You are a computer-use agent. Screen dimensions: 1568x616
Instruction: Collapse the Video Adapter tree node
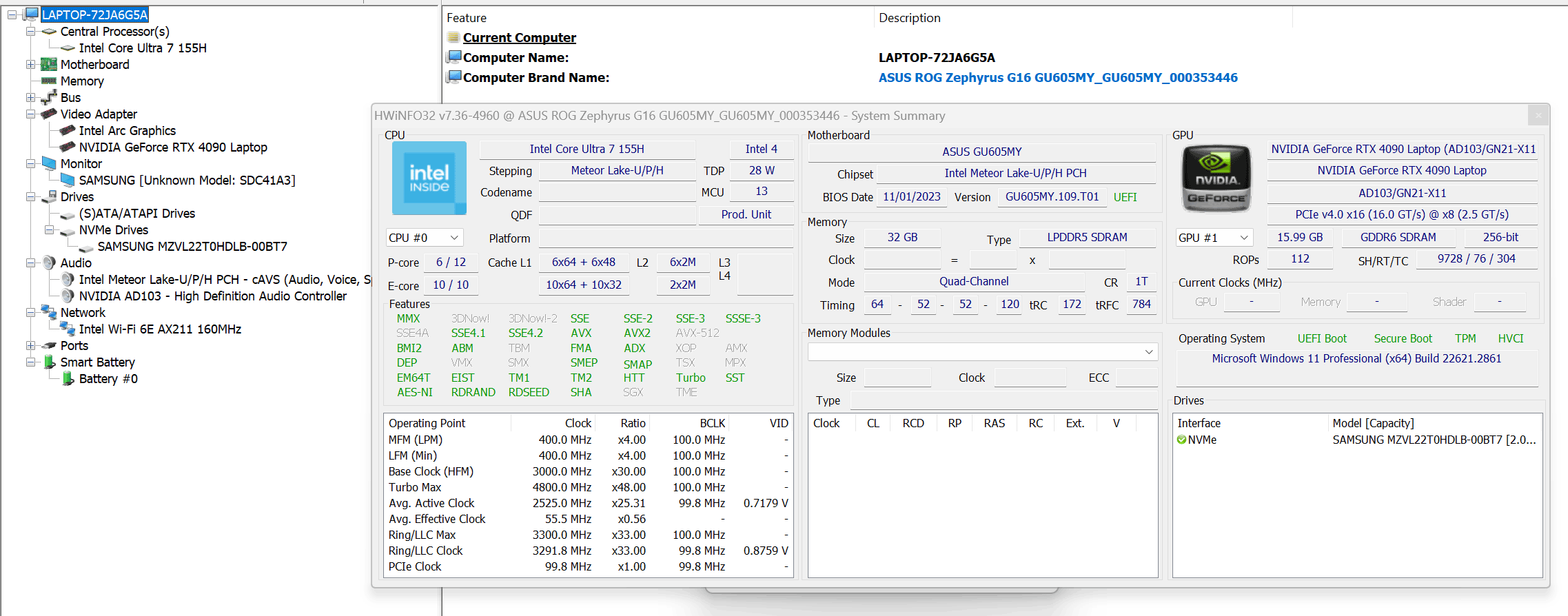30,114
